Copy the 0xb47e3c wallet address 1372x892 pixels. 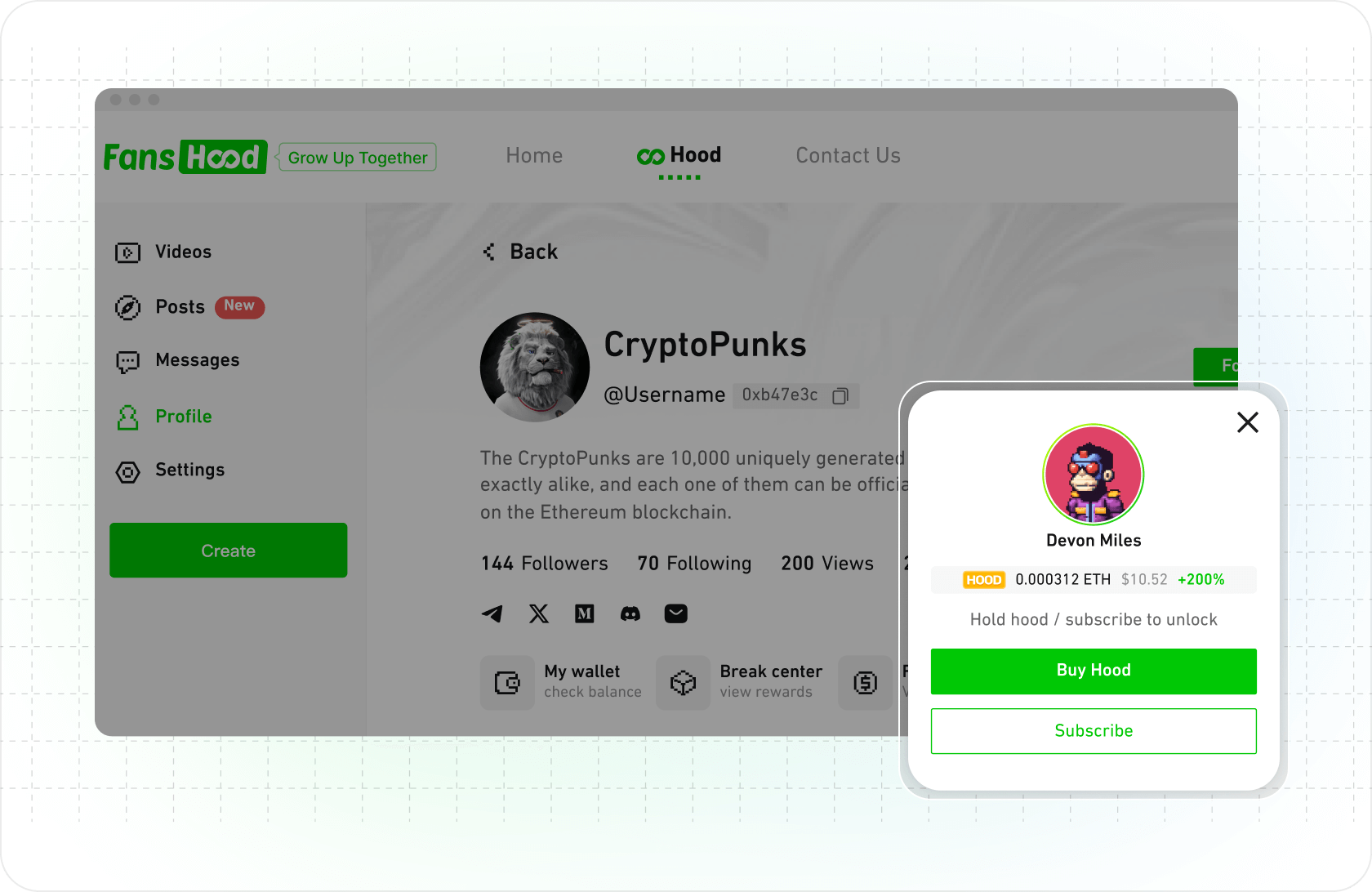click(840, 396)
